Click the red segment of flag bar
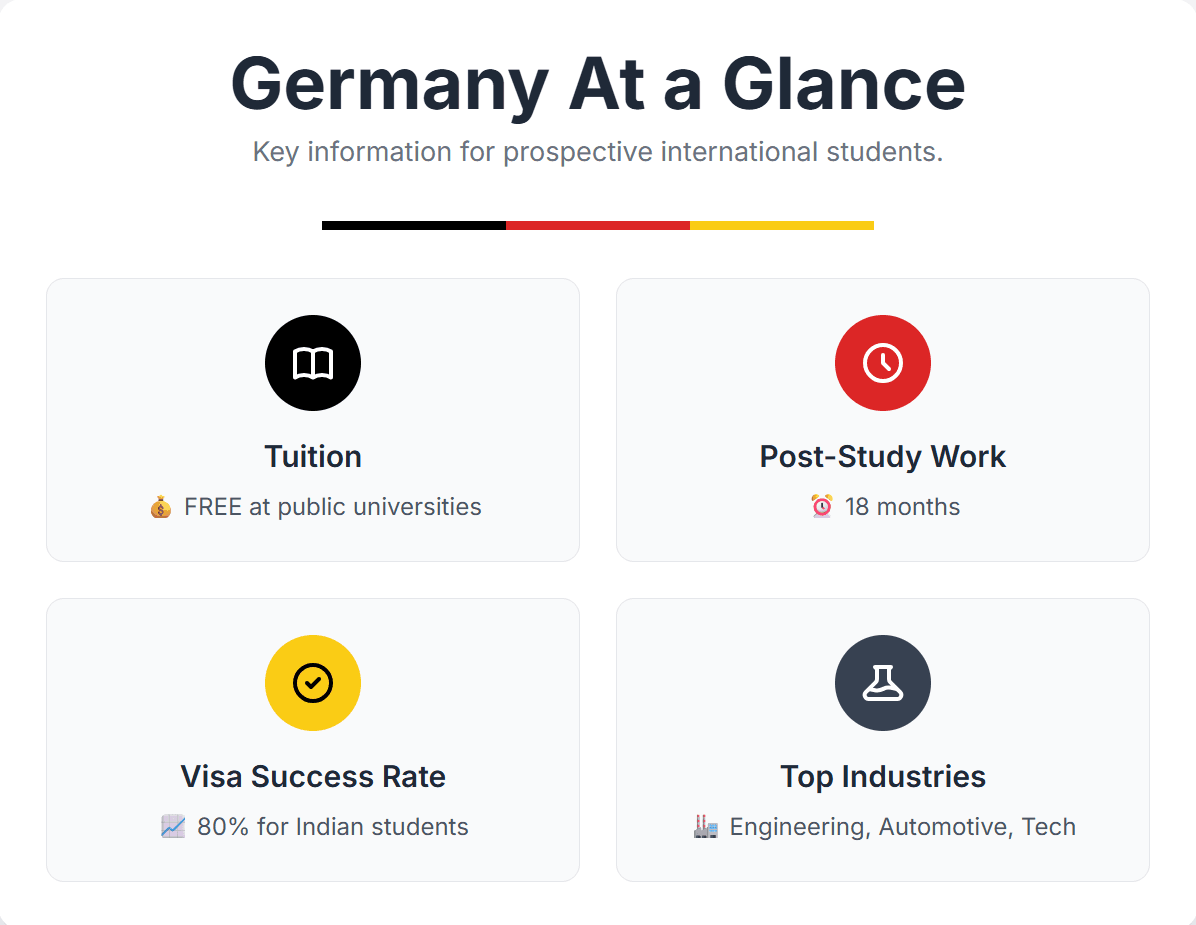The width and height of the screenshot is (1196, 925). (x=598, y=226)
